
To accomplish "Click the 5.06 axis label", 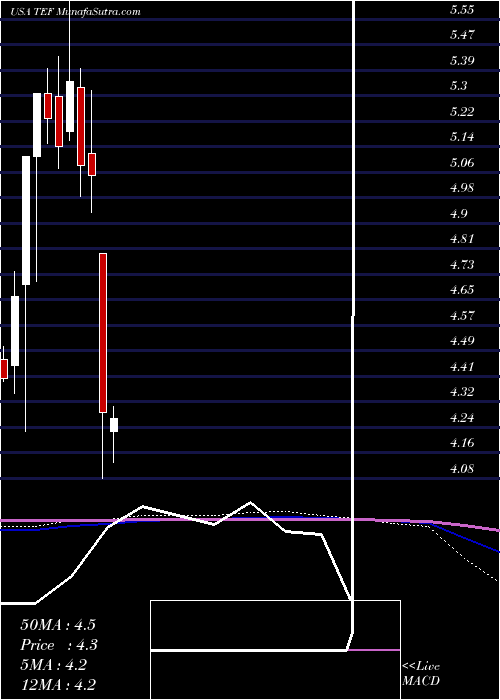I will (x=461, y=162).
